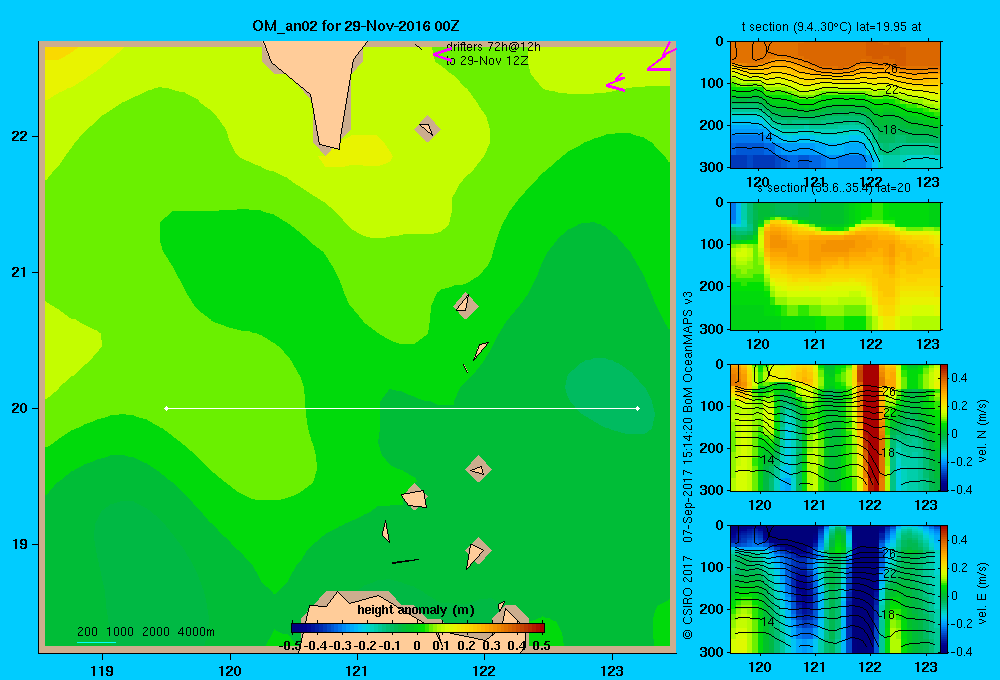The height and width of the screenshot is (680, 1000).
Task: Click longitude tick '121' beneath the vel. E panel
Action: point(814,667)
